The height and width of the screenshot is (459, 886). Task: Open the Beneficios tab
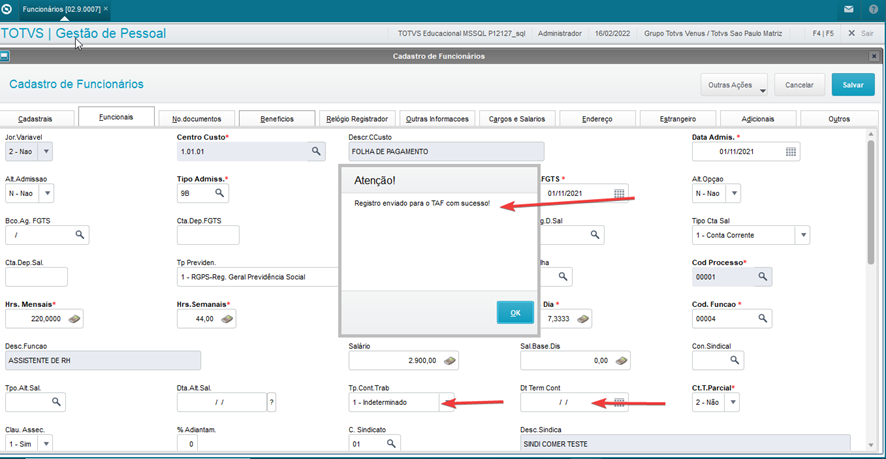pyautogui.click(x=277, y=119)
